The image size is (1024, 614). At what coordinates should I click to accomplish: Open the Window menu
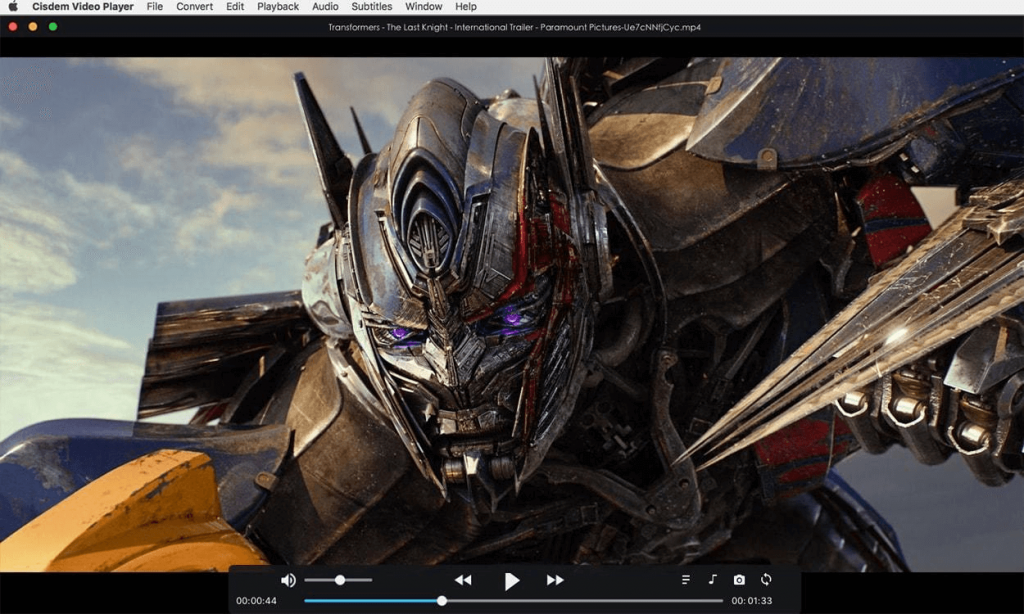coord(423,7)
